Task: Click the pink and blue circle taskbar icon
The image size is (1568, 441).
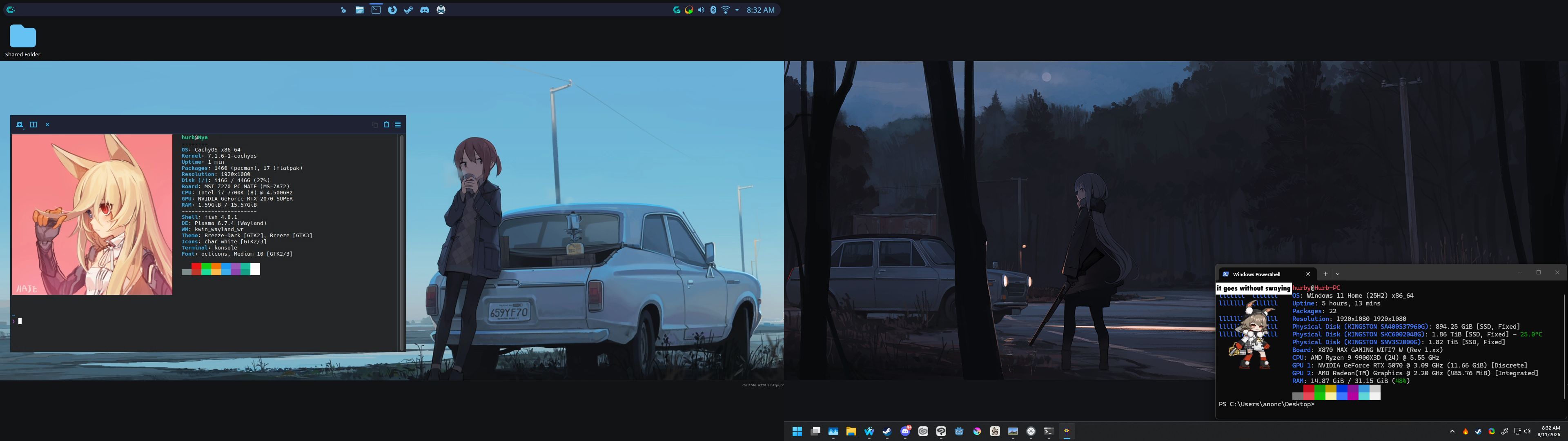Action: [977, 431]
